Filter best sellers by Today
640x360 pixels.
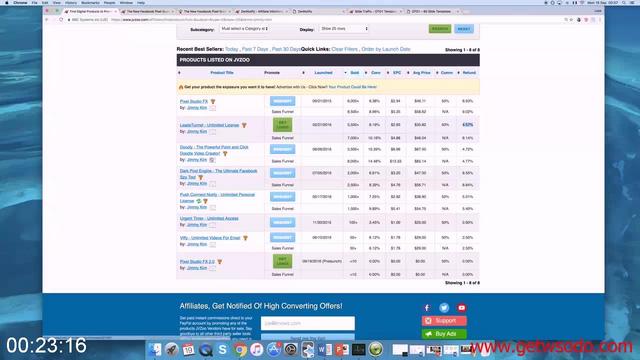(231, 49)
